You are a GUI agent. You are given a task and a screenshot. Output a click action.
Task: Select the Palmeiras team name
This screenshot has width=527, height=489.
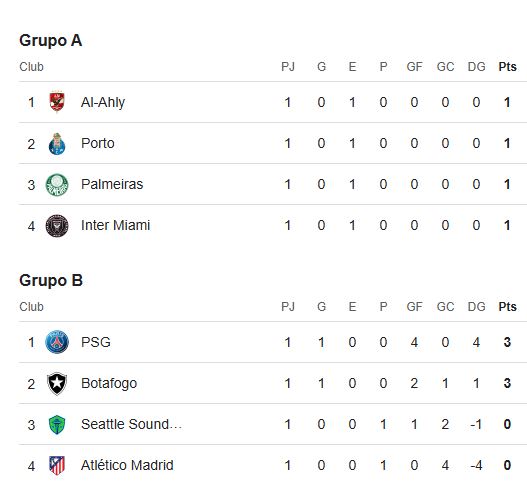point(112,185)
